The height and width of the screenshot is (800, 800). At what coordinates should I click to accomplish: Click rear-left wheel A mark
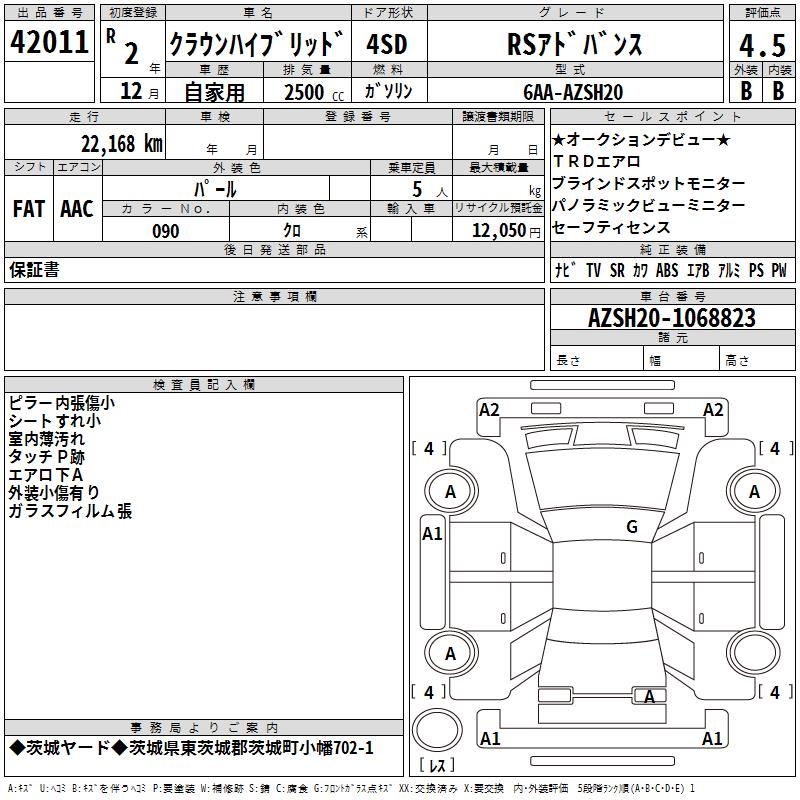[x=450, y=654]
